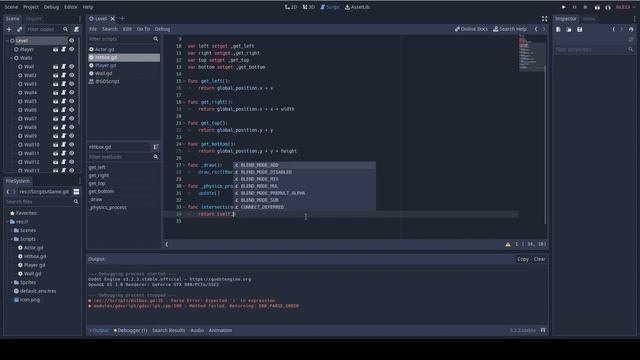Create a new resource in the Inspector
The width and height of the screenshot is (640, 360).
coord(558,29)
